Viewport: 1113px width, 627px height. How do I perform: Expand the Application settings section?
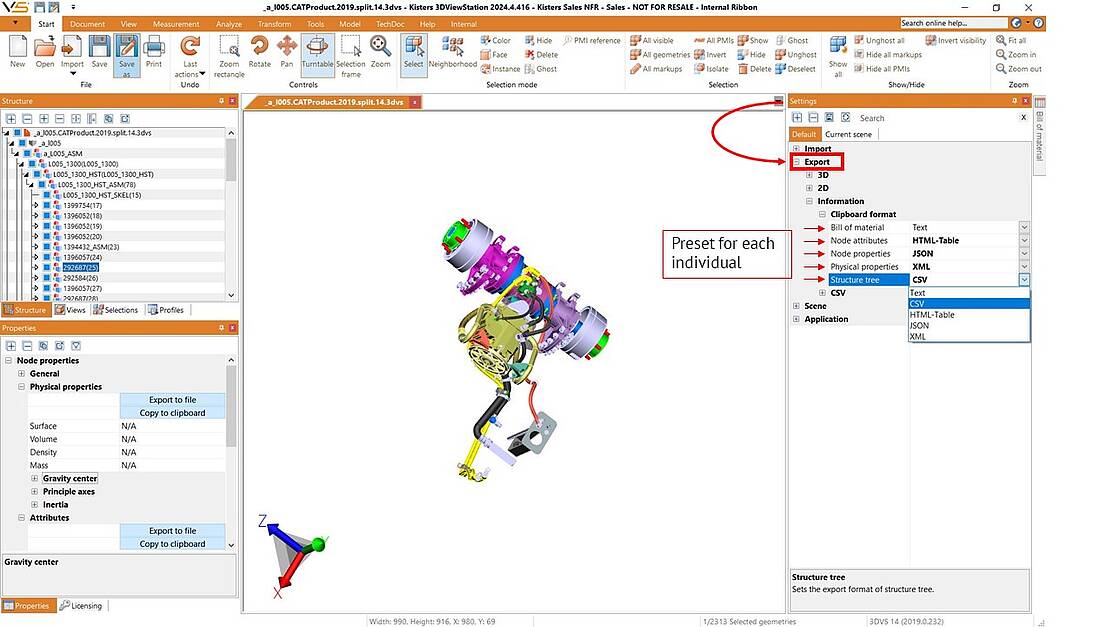796,320
